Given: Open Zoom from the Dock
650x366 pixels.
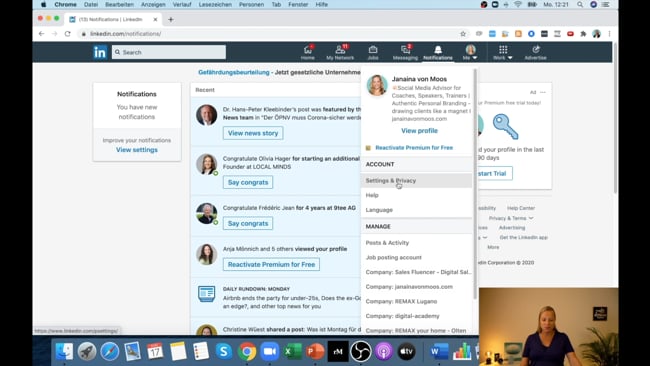Looking at the screenshot, I should click(x=269, y=351).
